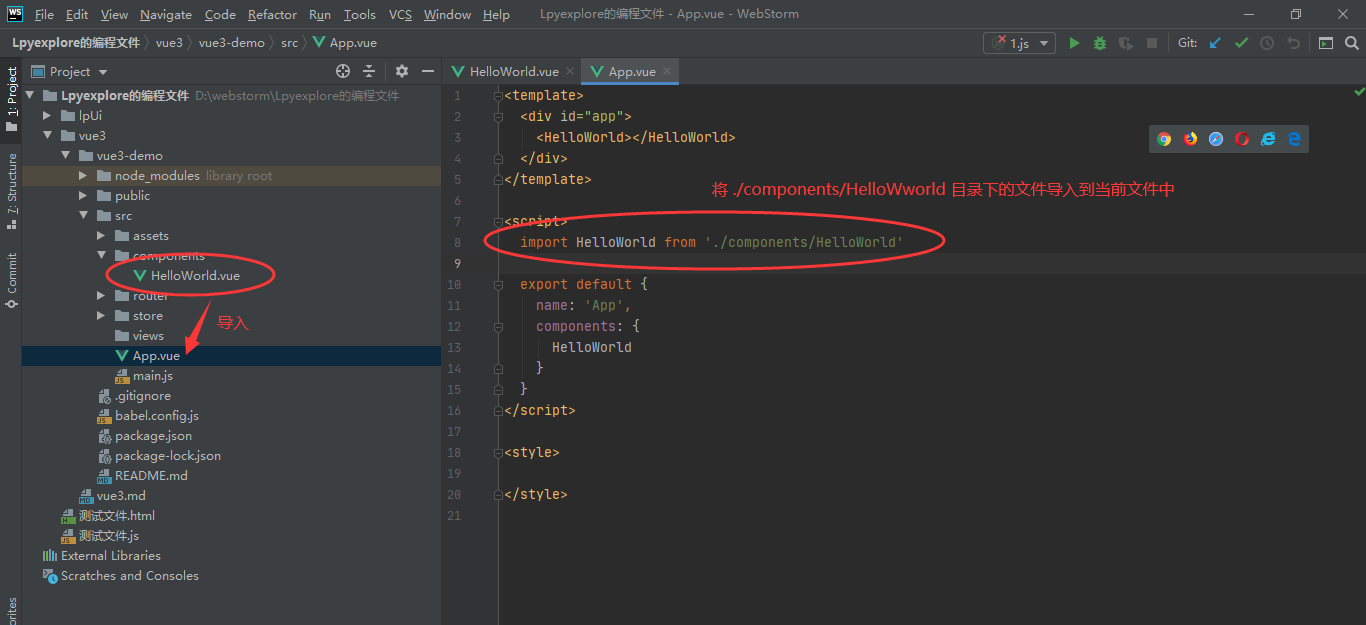This screenshot has height=625, width=1366.
Task: Open preview in Firefox browser icon
Action: click(x=1190, y=139)
